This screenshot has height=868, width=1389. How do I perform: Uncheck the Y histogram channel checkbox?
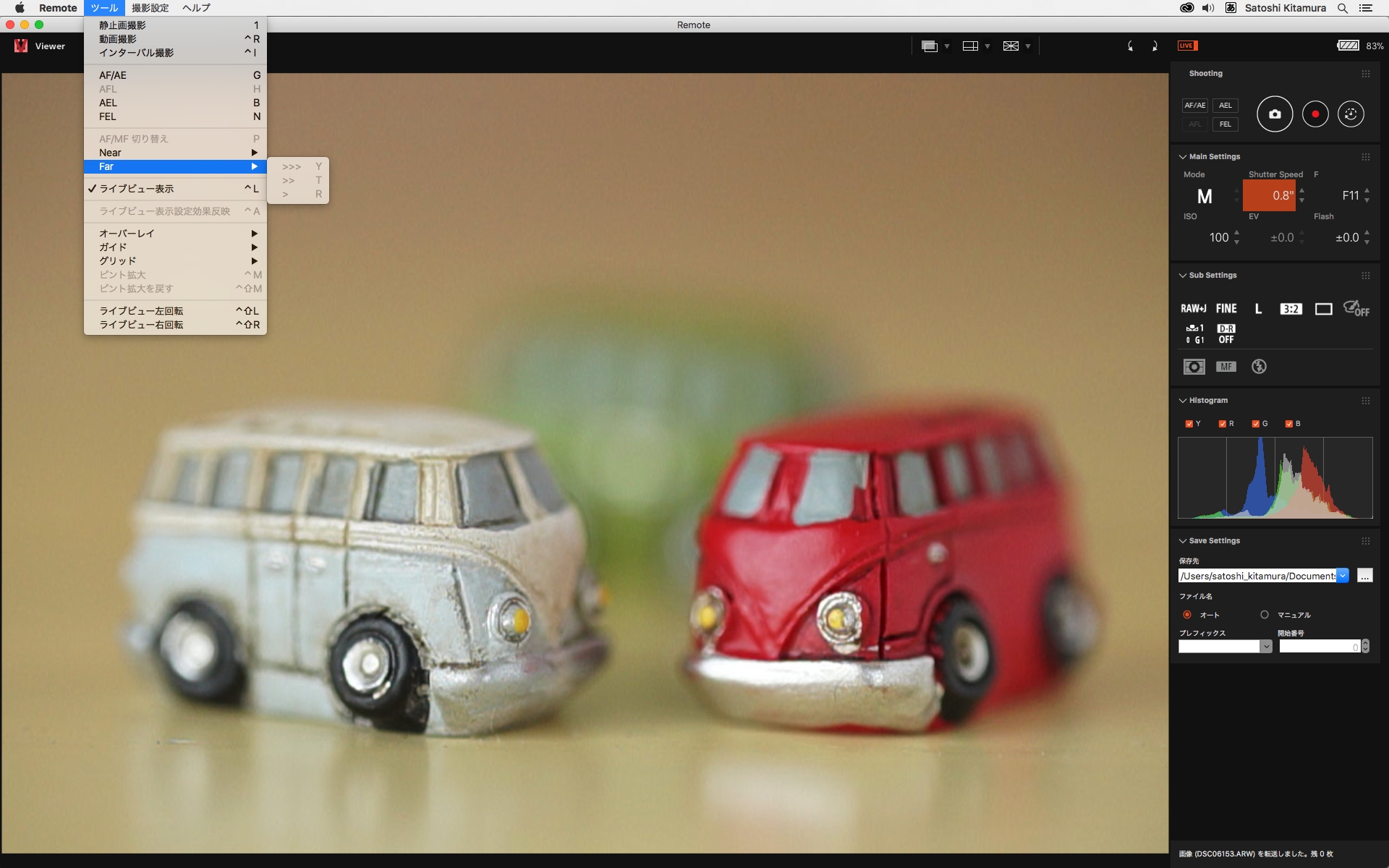pos(1189,424)
